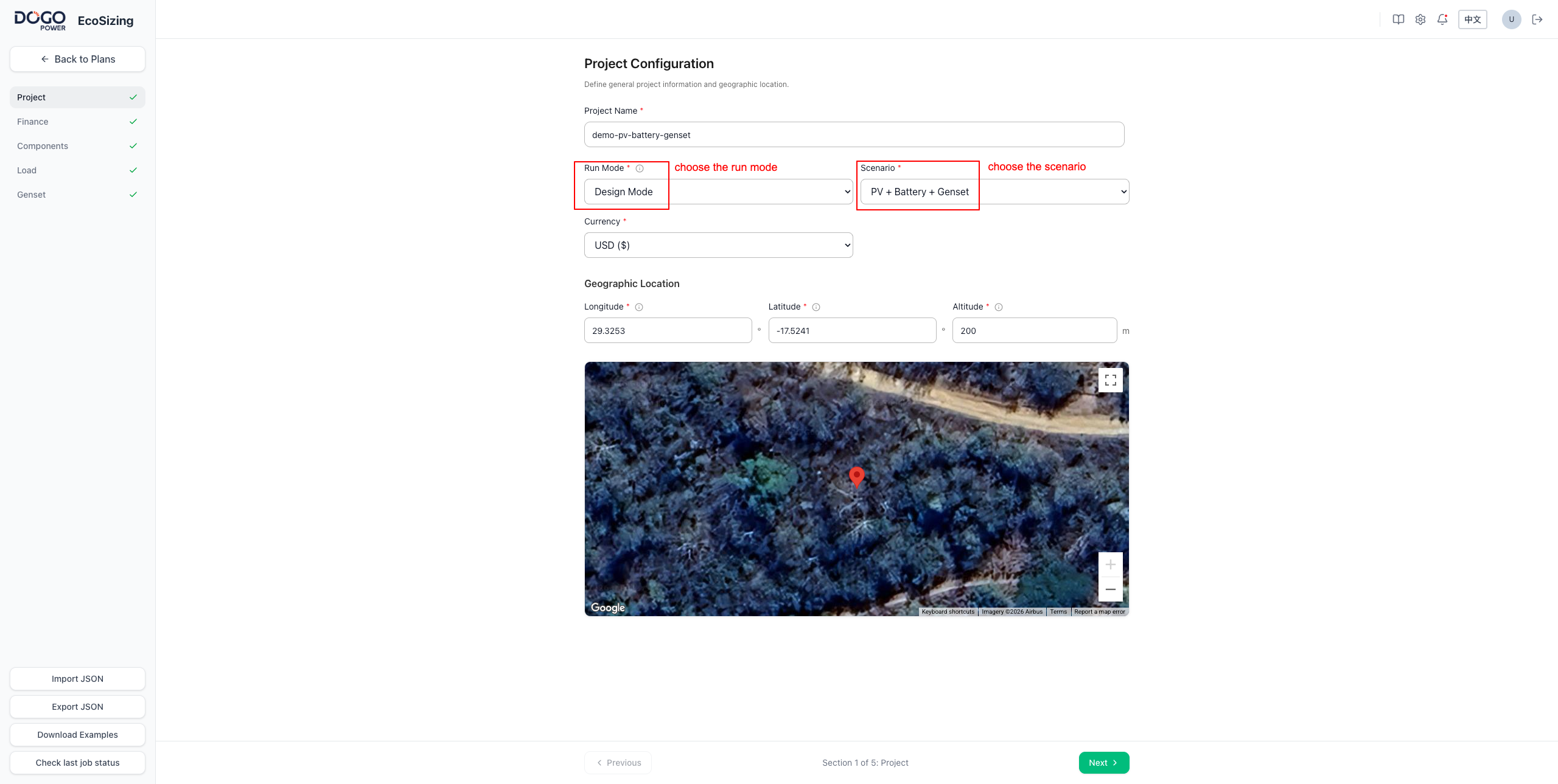Select the Project section
The height and width of the screenshot is (784, 1558).
(77, 97)
